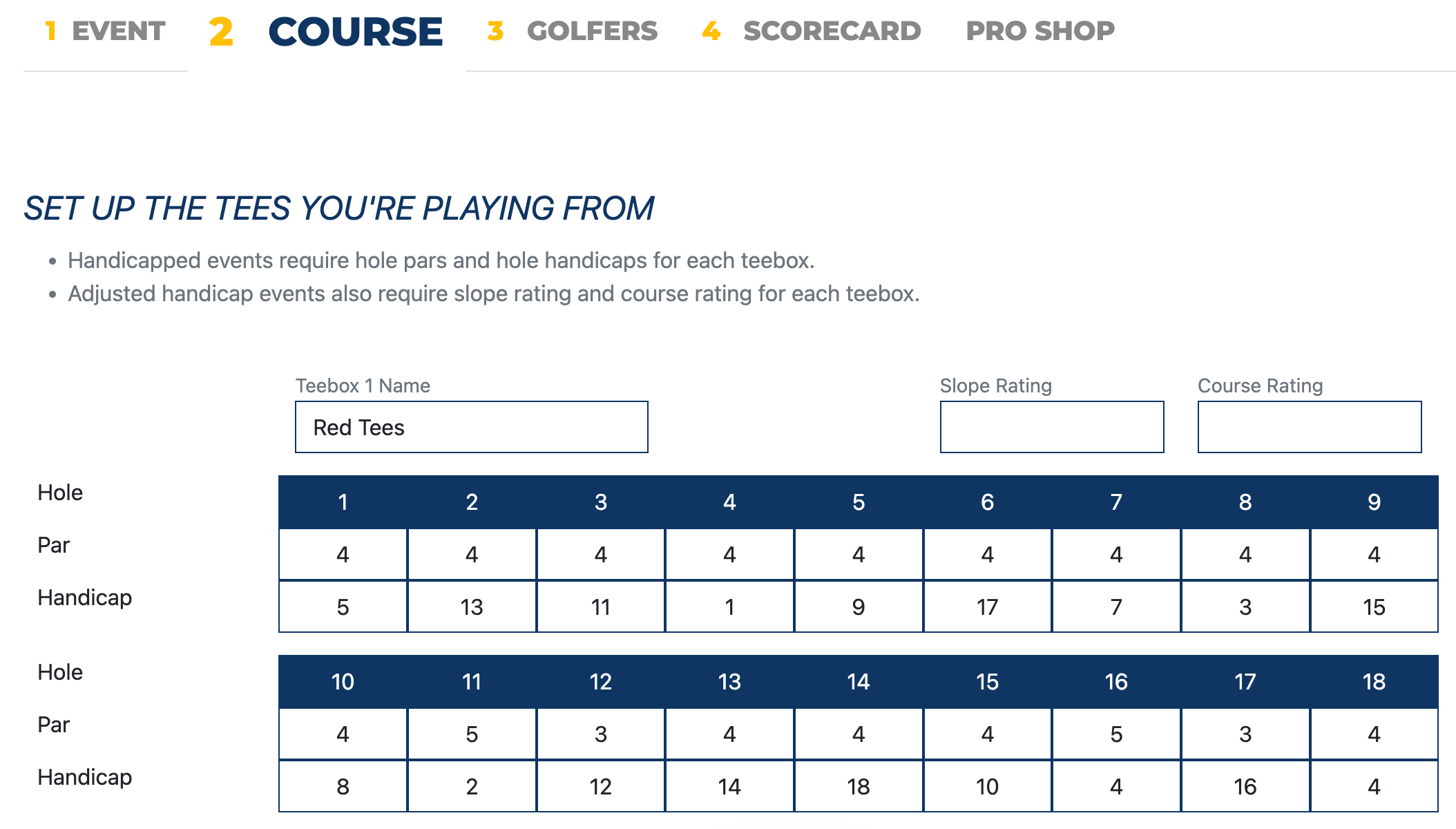Click the Teebox 1 Name field

coord(472,427)
